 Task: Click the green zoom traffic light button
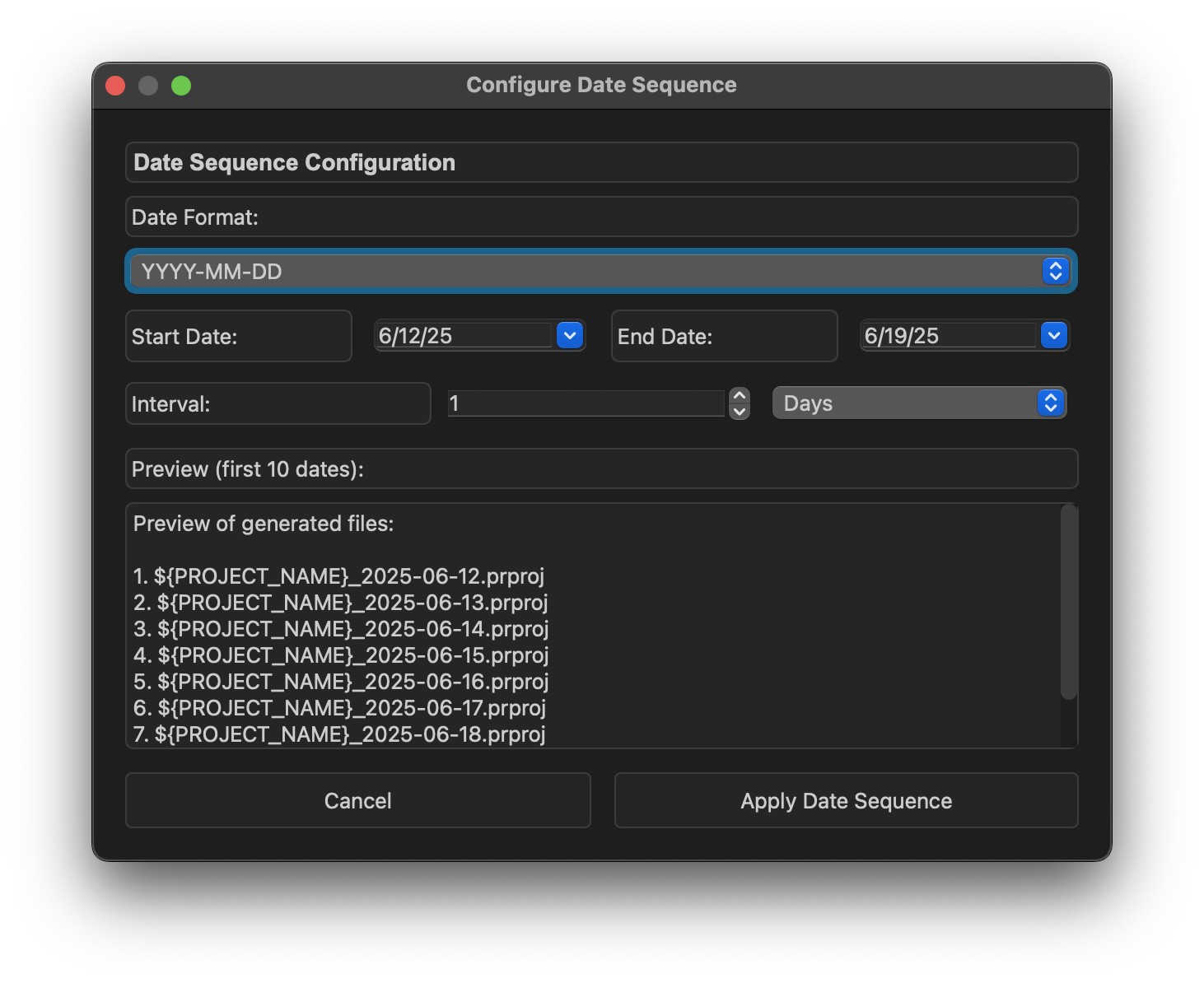click(182, 85)
